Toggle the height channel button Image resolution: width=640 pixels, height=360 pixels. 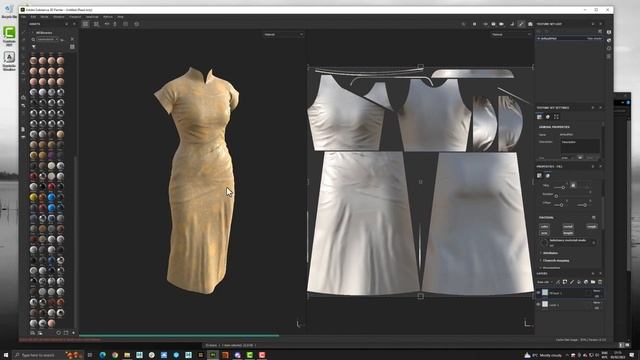[x=568, y=233]
